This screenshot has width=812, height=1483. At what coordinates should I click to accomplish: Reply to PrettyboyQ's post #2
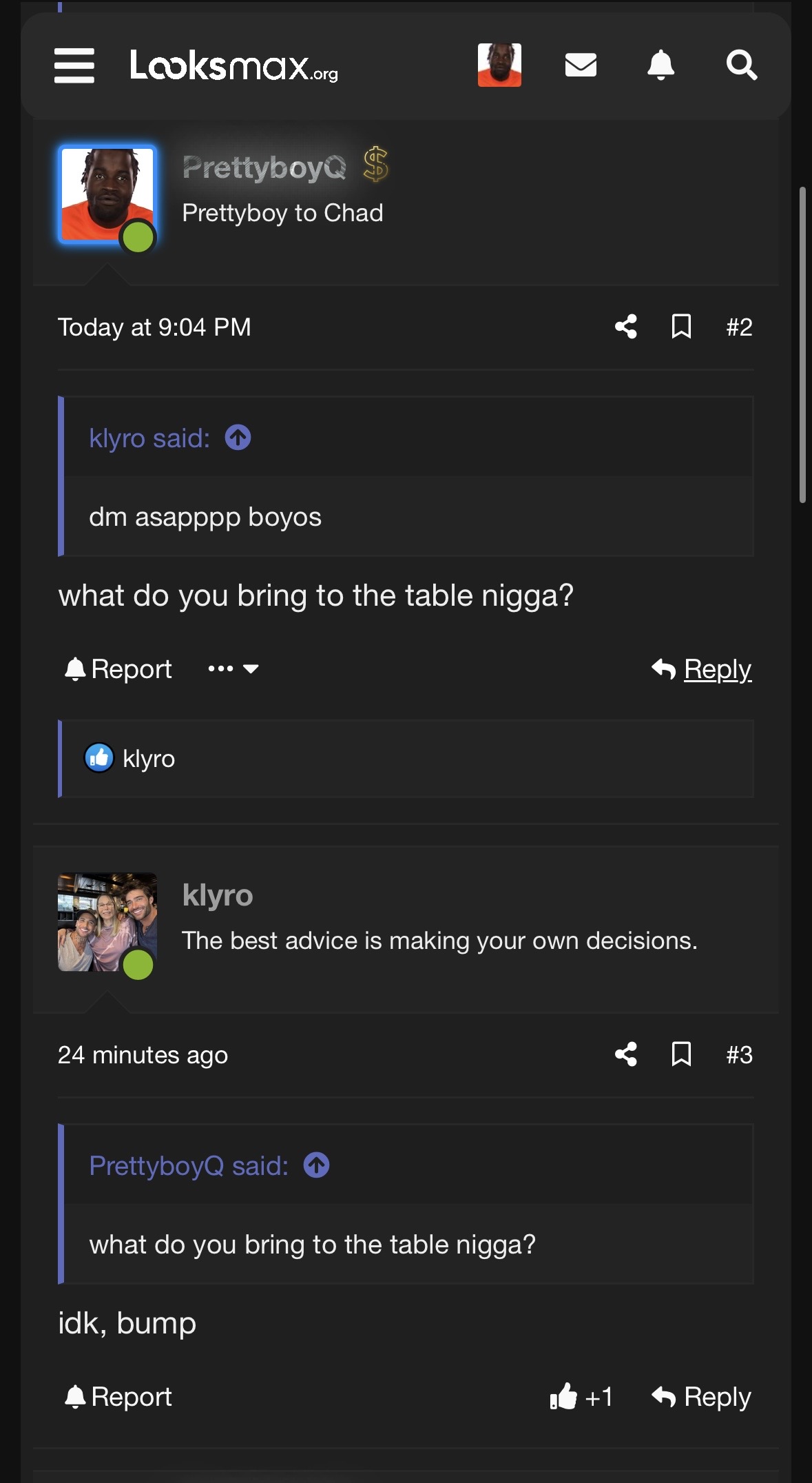tap(702, 669)
